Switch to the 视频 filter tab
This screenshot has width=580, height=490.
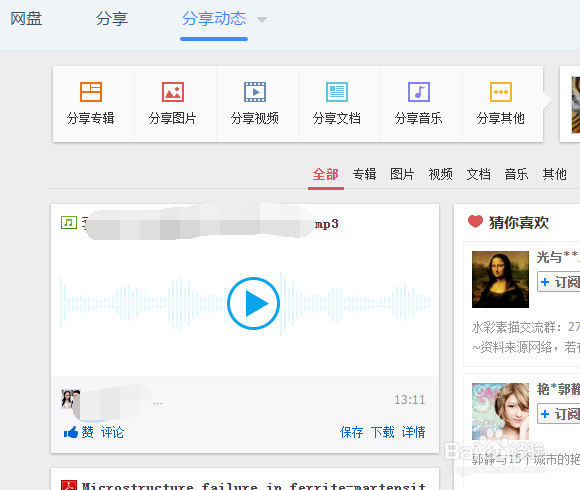coord(440,174)
